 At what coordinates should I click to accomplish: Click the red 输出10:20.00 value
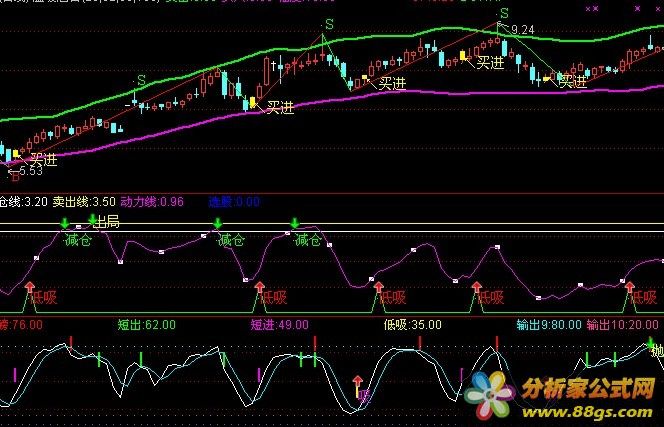[622, 325]
